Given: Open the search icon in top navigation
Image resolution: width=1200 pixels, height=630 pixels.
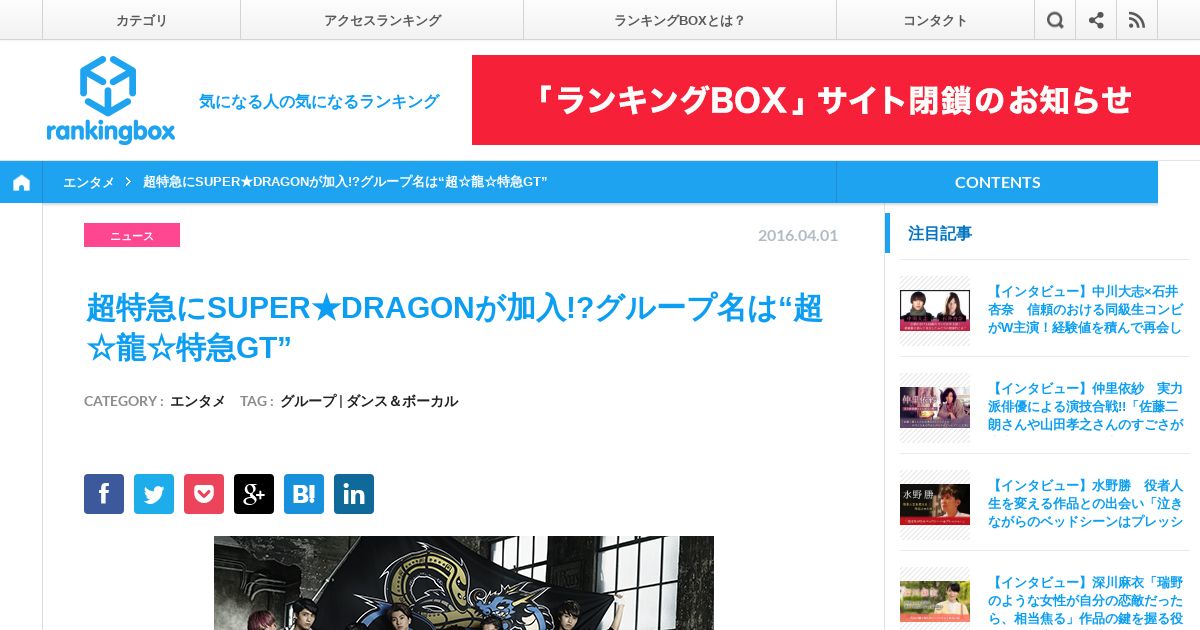Looking at the screenshot, I should (x=1055, y=20).
